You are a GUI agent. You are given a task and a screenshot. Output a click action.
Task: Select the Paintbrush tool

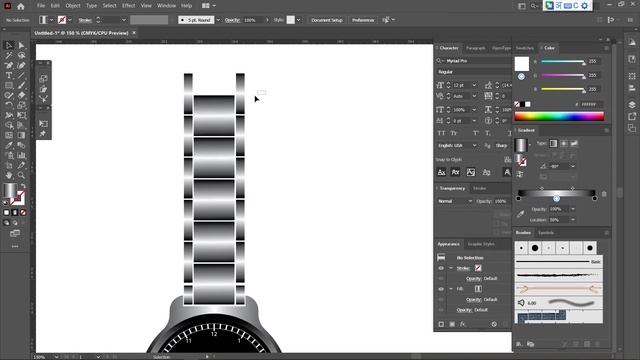coord(21,85)
